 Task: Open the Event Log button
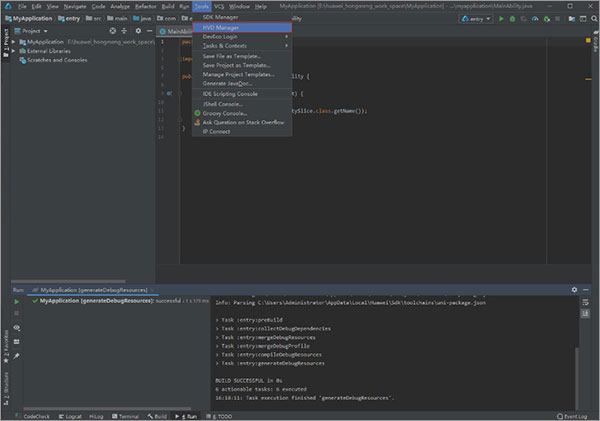pos(572,415)
